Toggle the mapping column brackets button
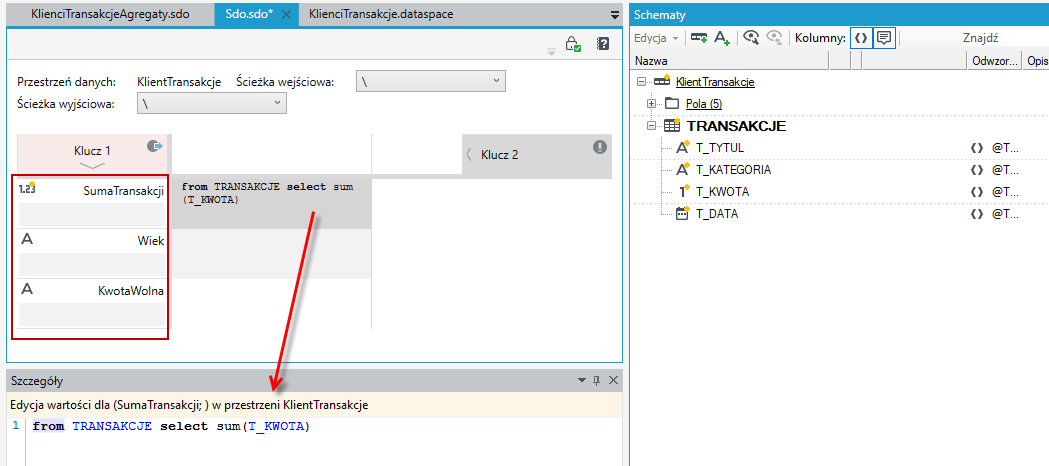Screen dimensions: 1049x466 point(861,38)
